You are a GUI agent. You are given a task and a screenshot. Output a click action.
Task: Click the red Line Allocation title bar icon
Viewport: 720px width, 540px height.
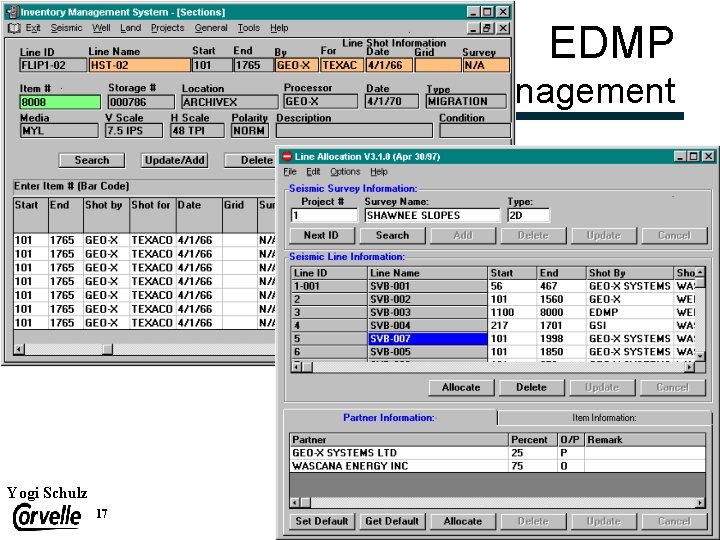coord(287,157)
